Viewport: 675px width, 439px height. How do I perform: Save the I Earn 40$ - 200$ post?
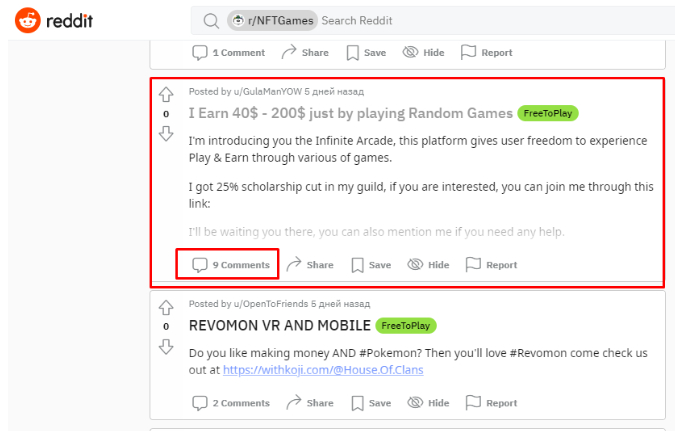click(369, 265)
